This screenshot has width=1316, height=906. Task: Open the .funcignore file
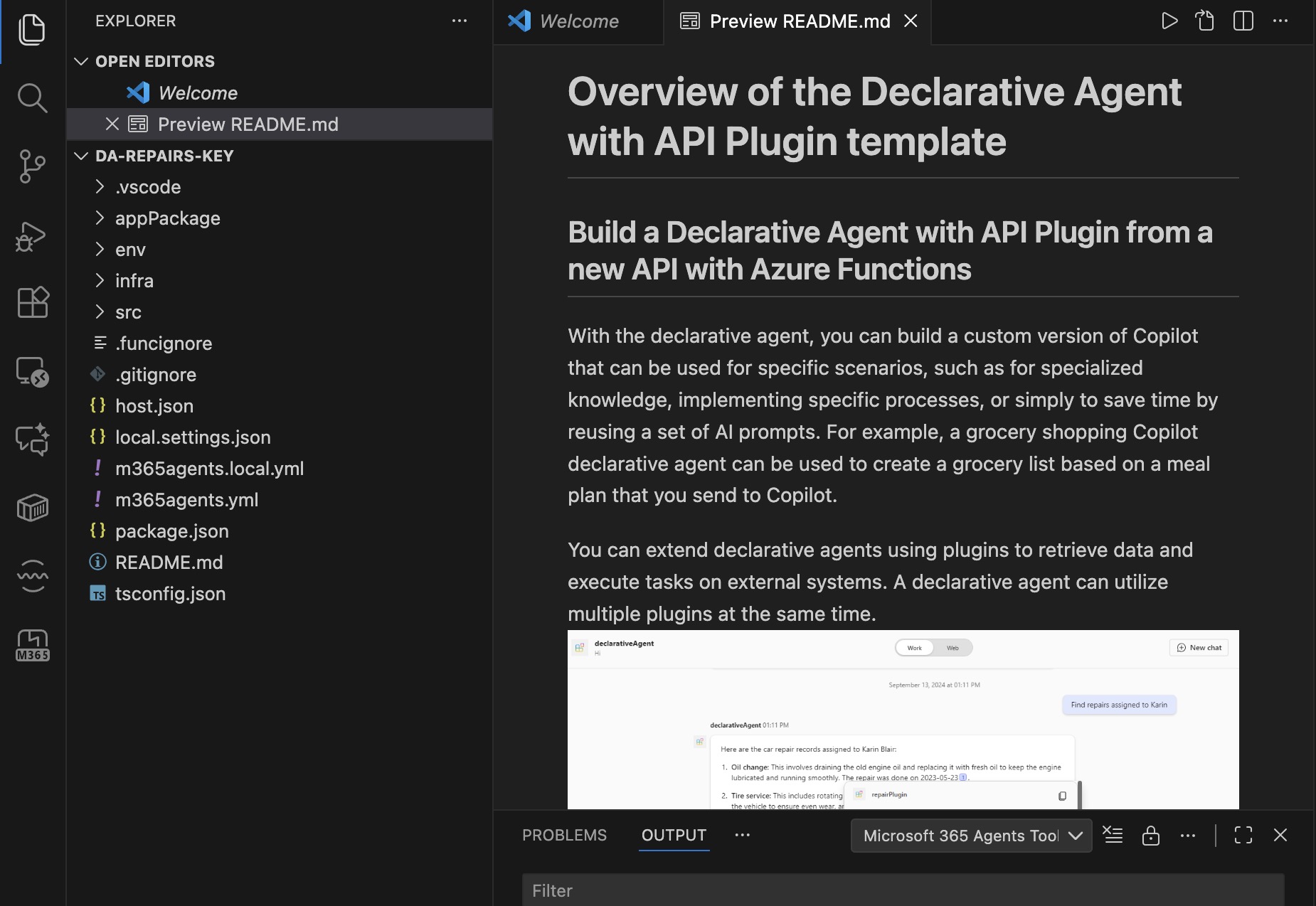[x=280, y=343]
